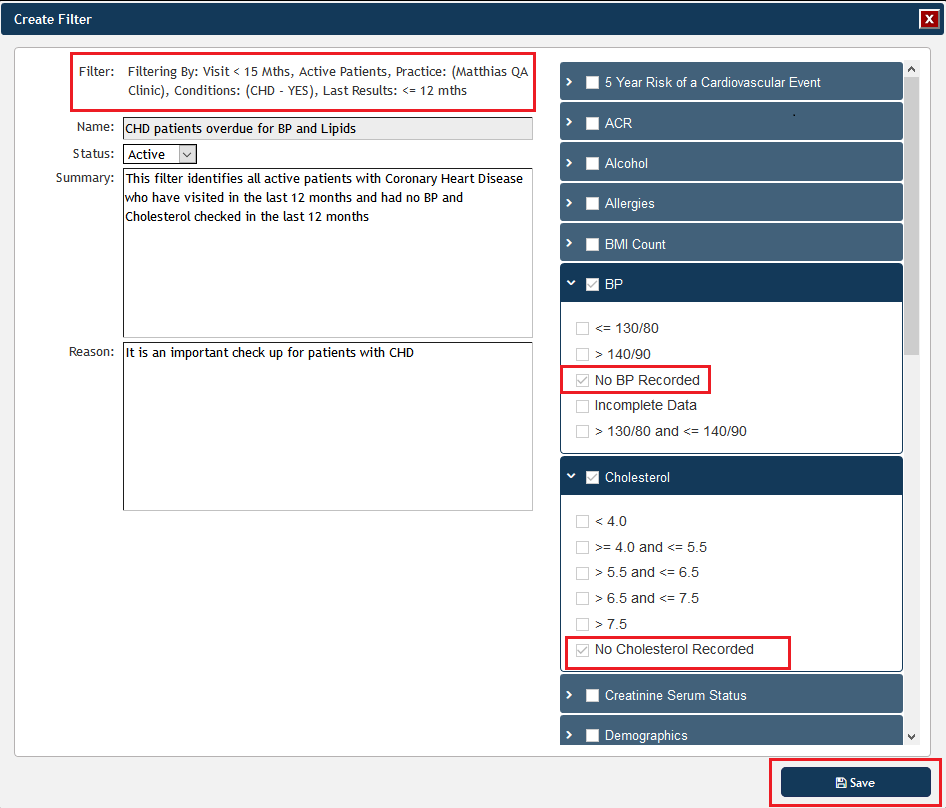Screen dimensions: 946x808
Task: Tick the ACR checkbox
Action: click(x=592, y=123)
